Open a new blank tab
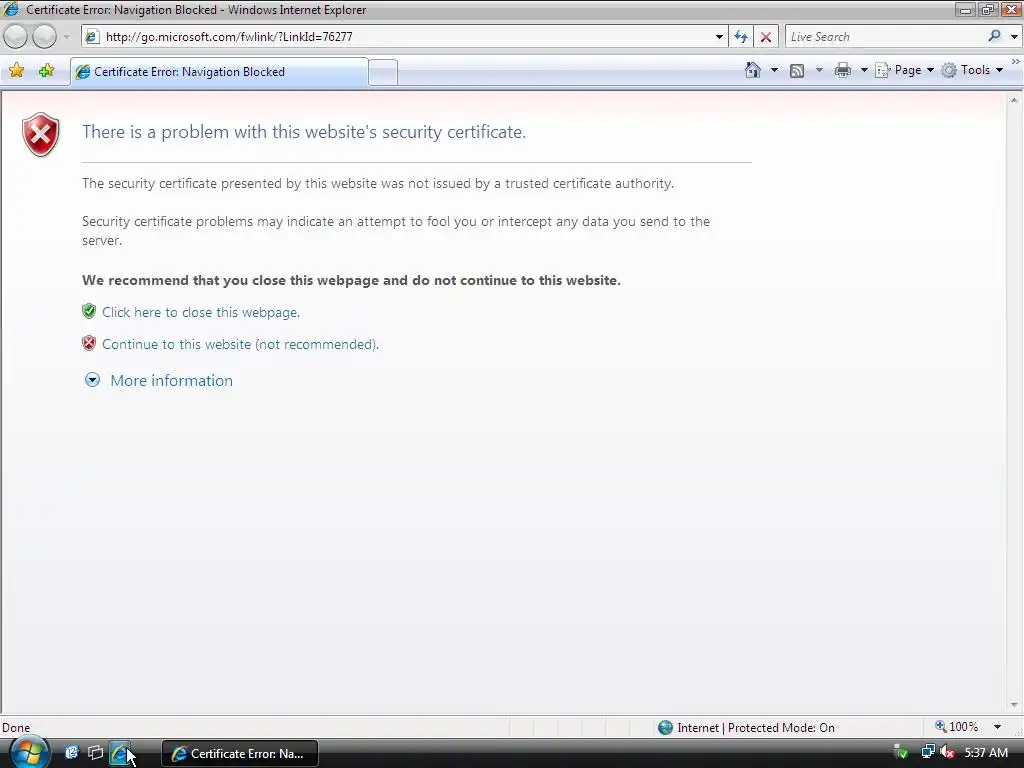Screen dimensions: 1024x768 click(x=383, y=72)
